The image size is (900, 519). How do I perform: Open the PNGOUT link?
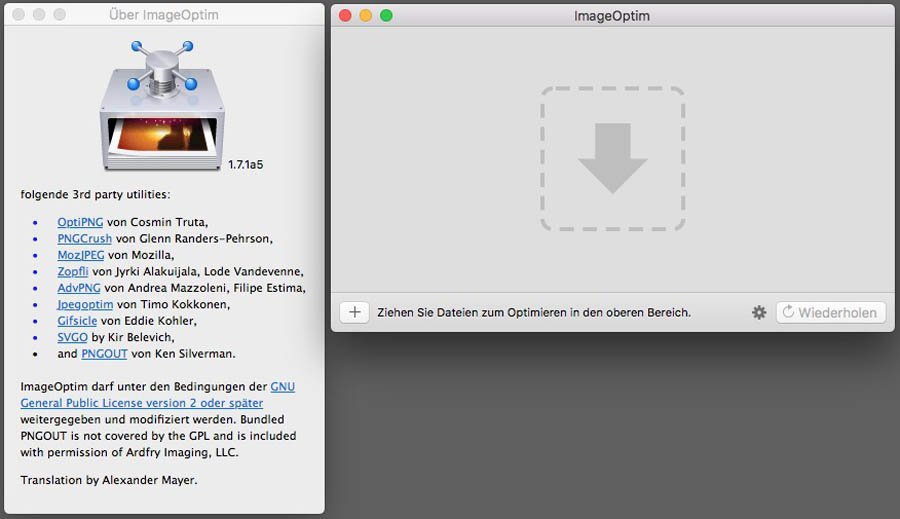click(104, 354)
